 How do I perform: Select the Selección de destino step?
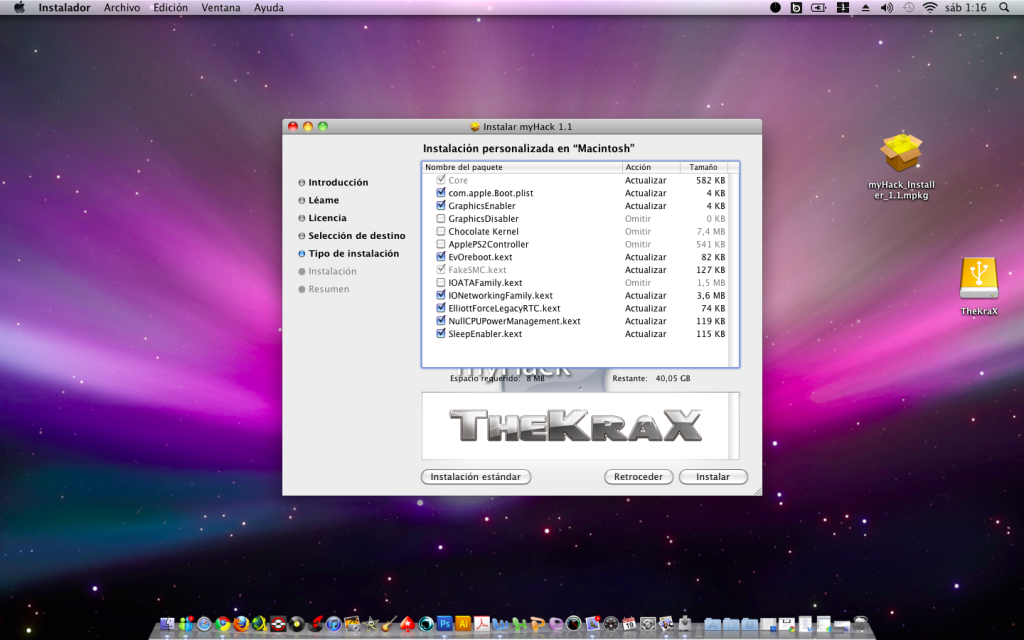click(357, 235)
